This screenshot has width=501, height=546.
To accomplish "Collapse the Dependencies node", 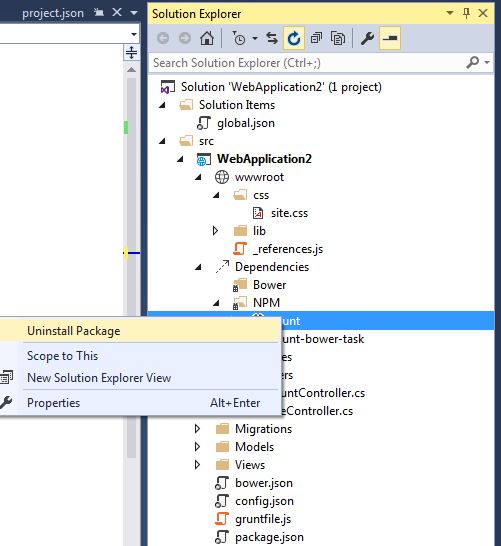I will [198, 267].
